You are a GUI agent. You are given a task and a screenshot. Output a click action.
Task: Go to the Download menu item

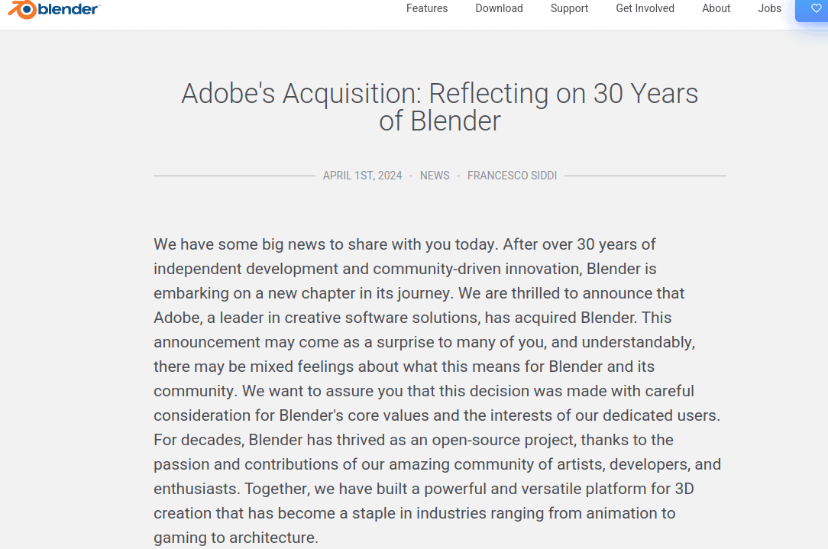pyautogui.click(x=499, y=8)
